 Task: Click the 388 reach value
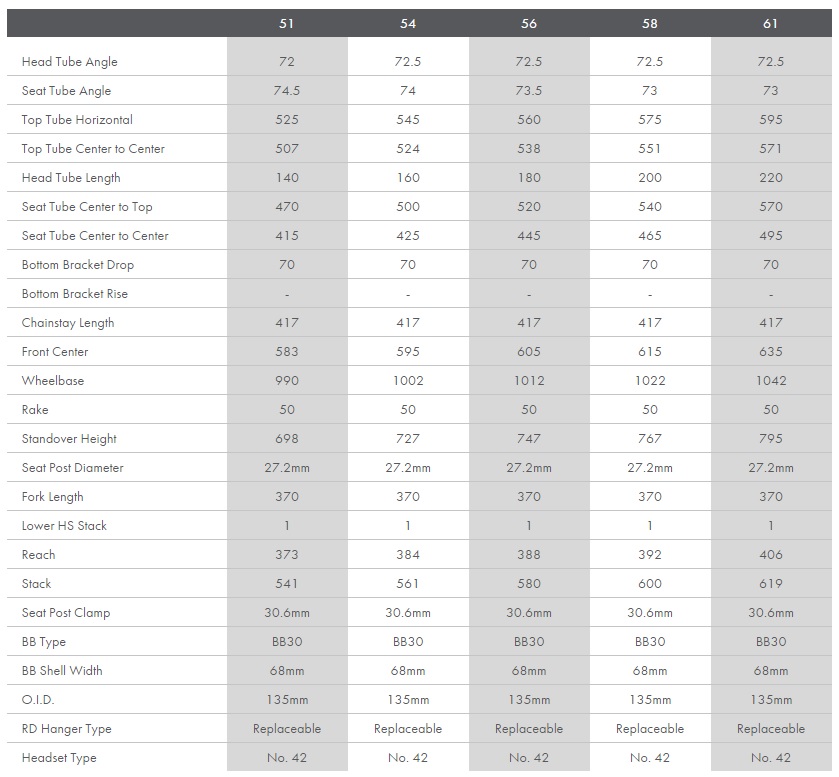(x=529, y=555)
